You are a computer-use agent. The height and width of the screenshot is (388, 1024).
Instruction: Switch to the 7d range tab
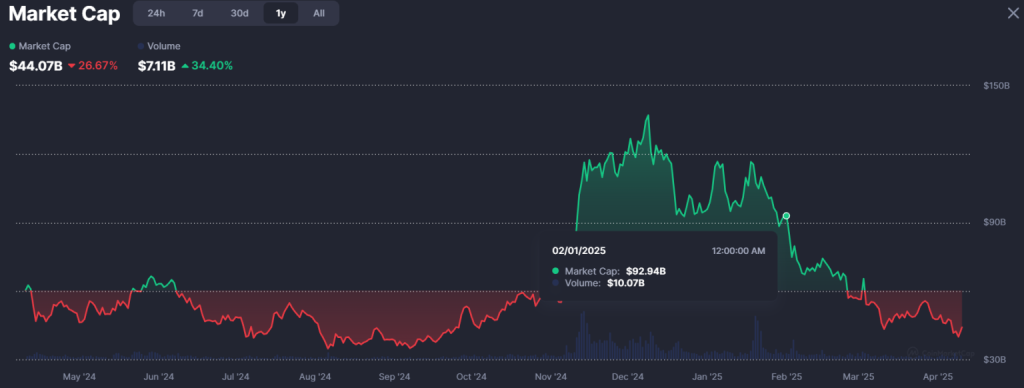tap(197, 13)
